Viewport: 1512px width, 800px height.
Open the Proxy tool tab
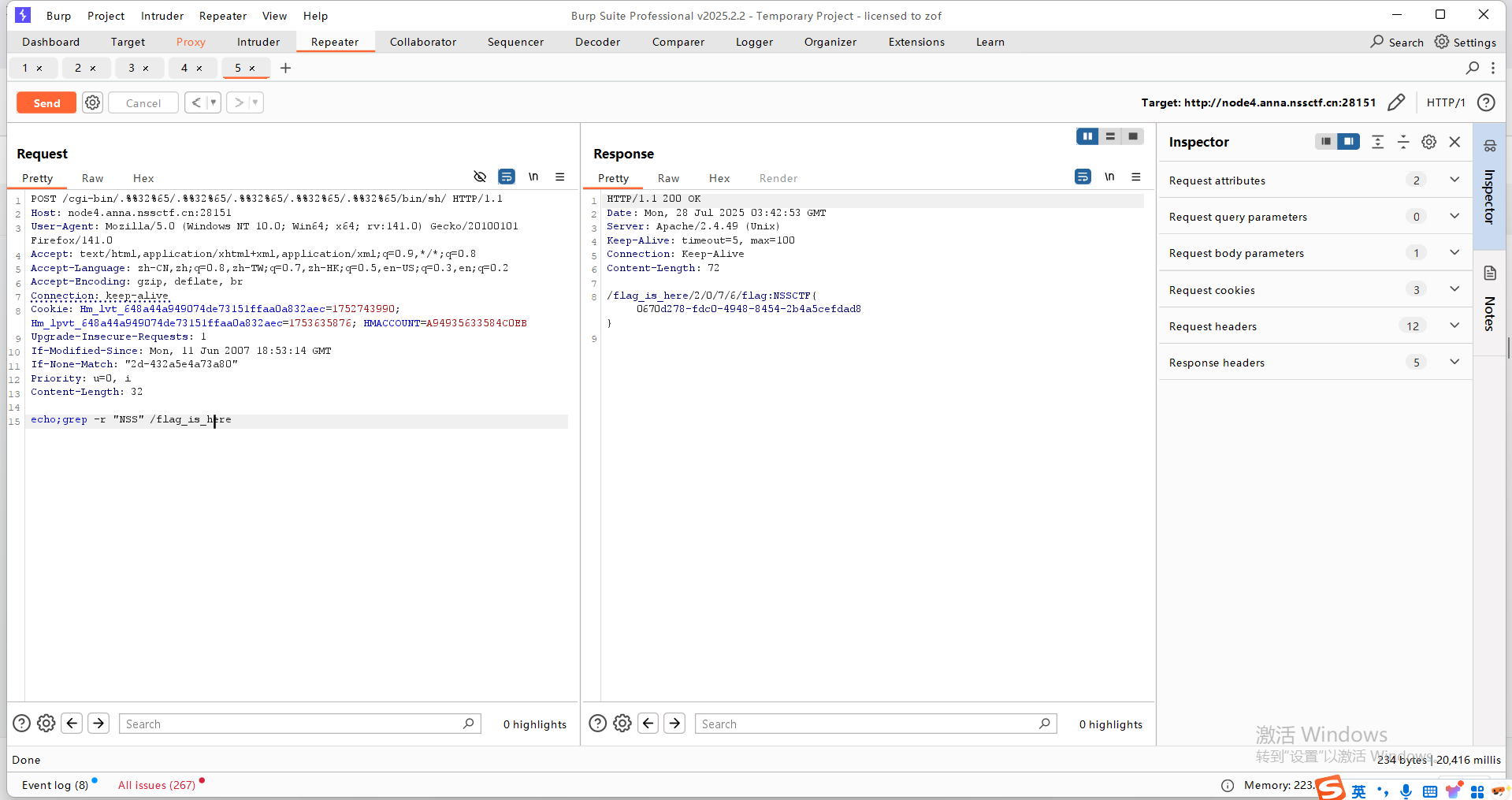191,43
